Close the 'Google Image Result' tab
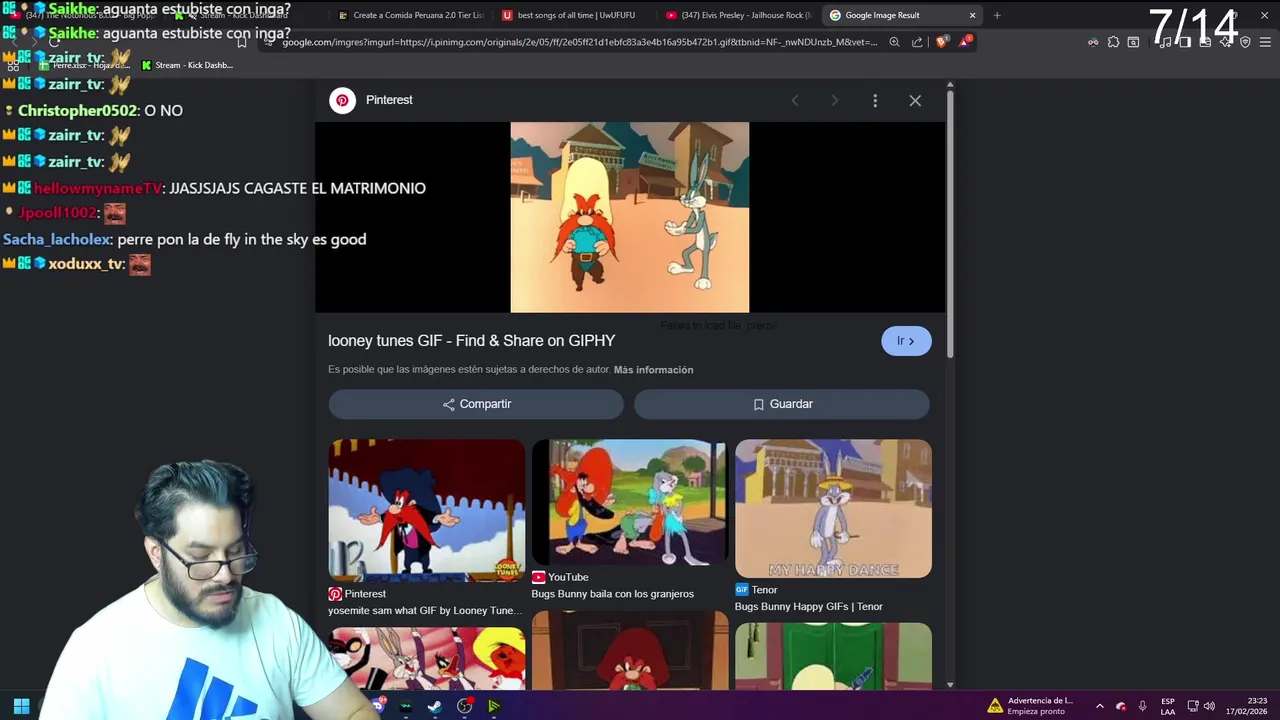This screenshot has height=720, width=1280. coord(972,15)
